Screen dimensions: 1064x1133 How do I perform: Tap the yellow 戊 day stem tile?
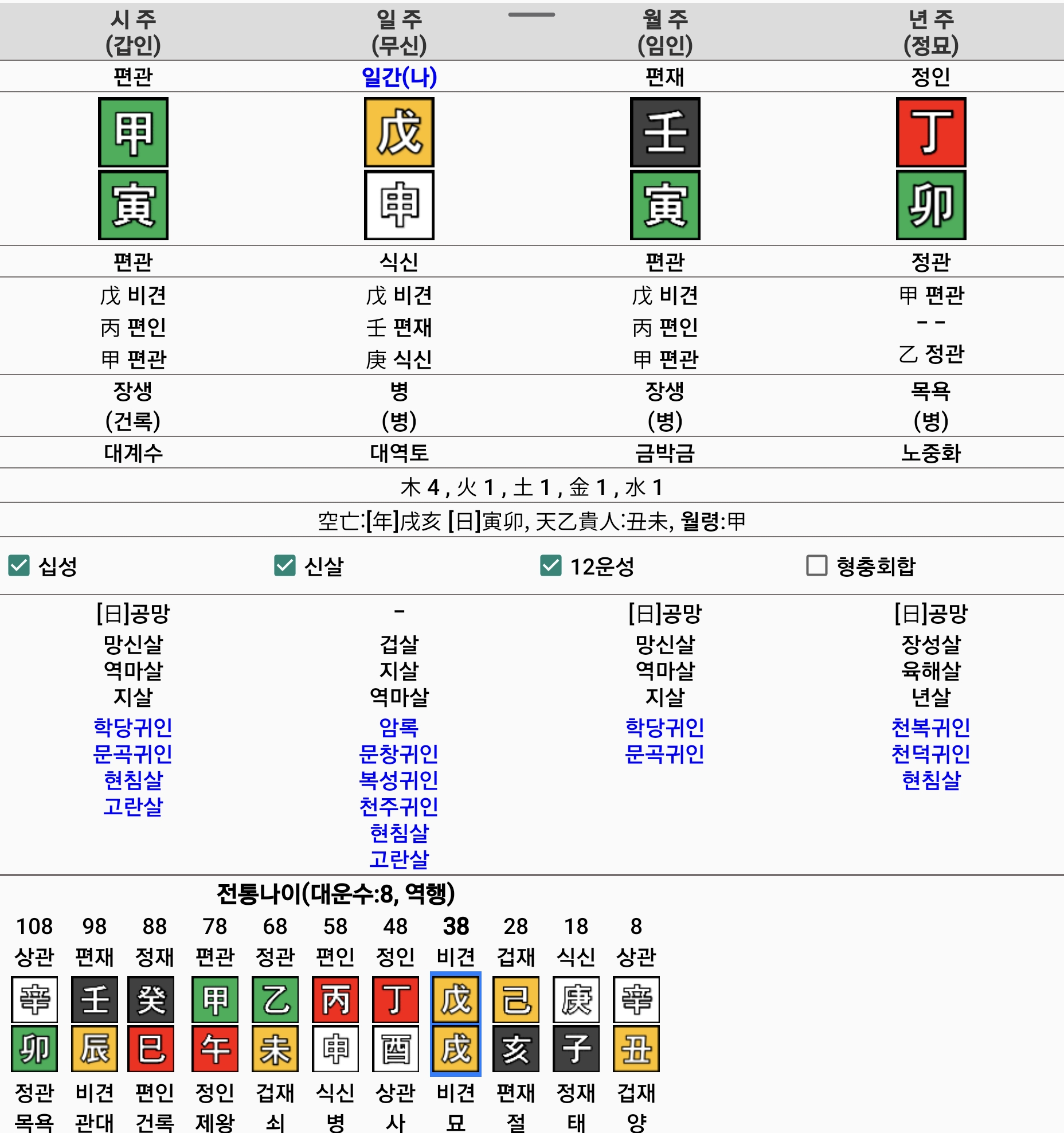(x=399, y=132)
